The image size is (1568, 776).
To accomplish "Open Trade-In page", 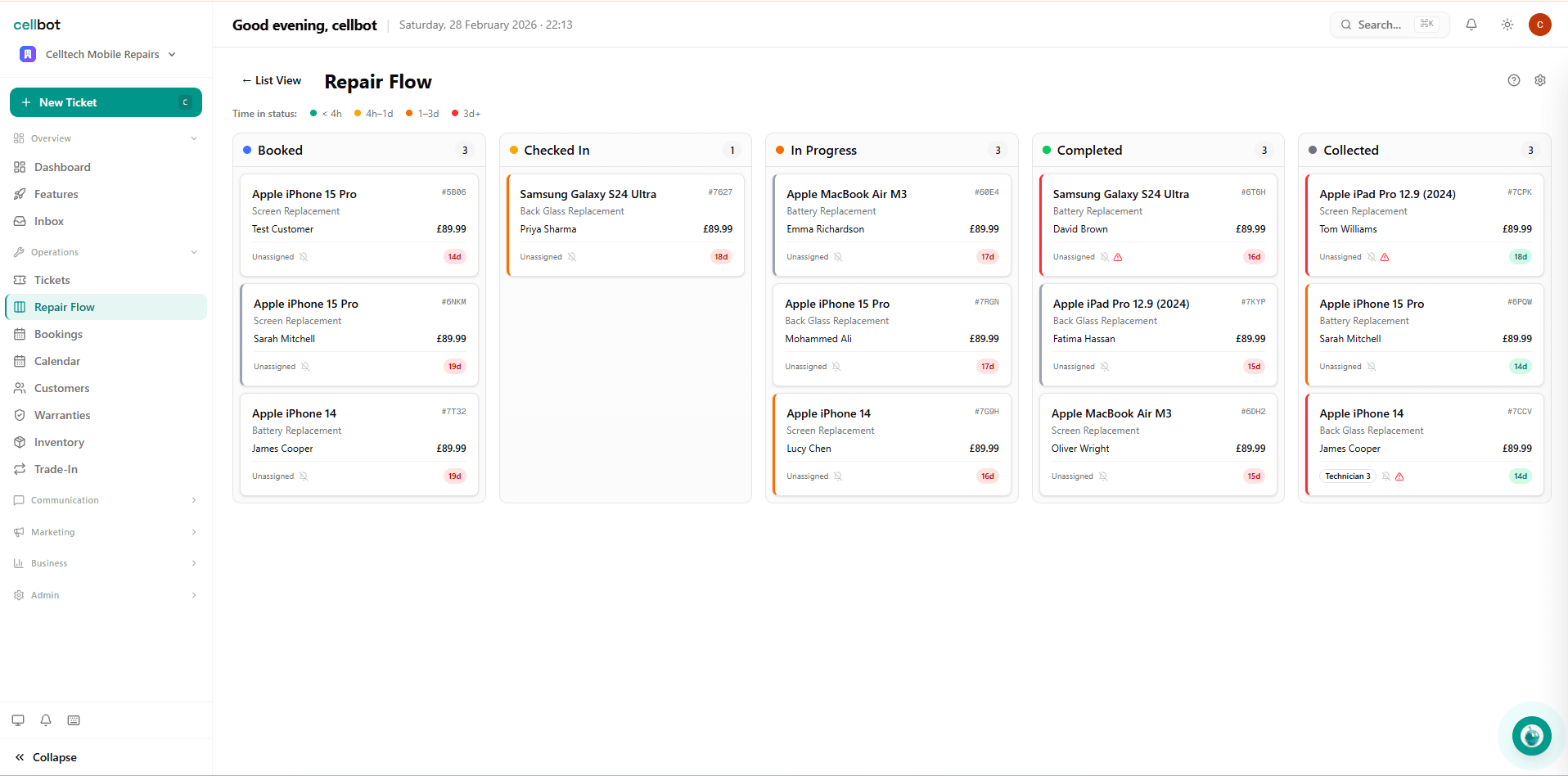I will (106, 469).
